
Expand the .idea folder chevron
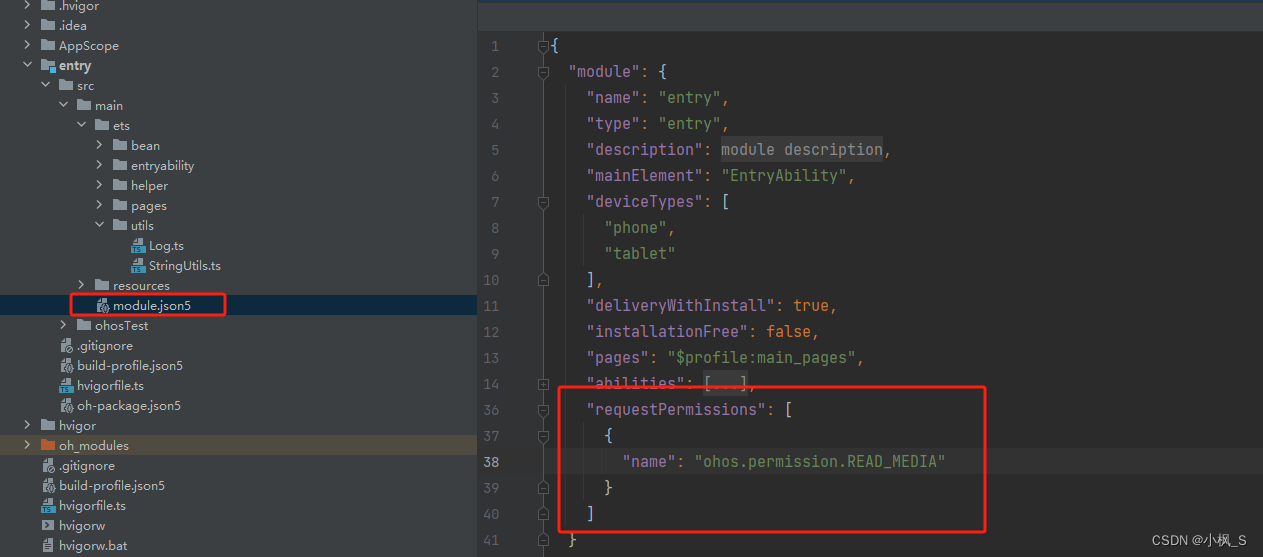[x=28, y=25]
